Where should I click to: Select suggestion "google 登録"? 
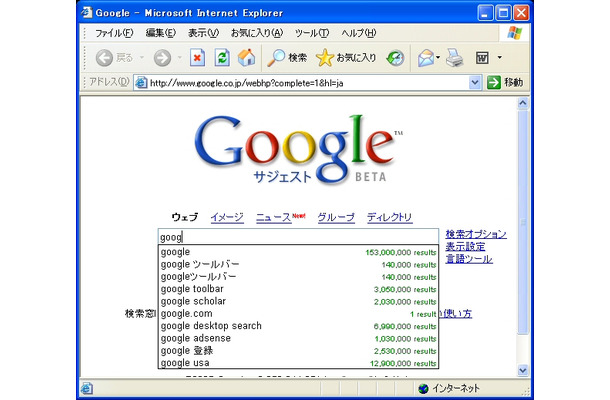click(298, 351)
